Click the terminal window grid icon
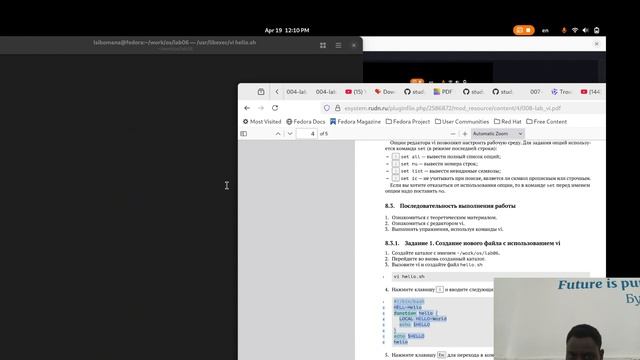The width and height of the screenshot is (640, 360). pos(323,45)
